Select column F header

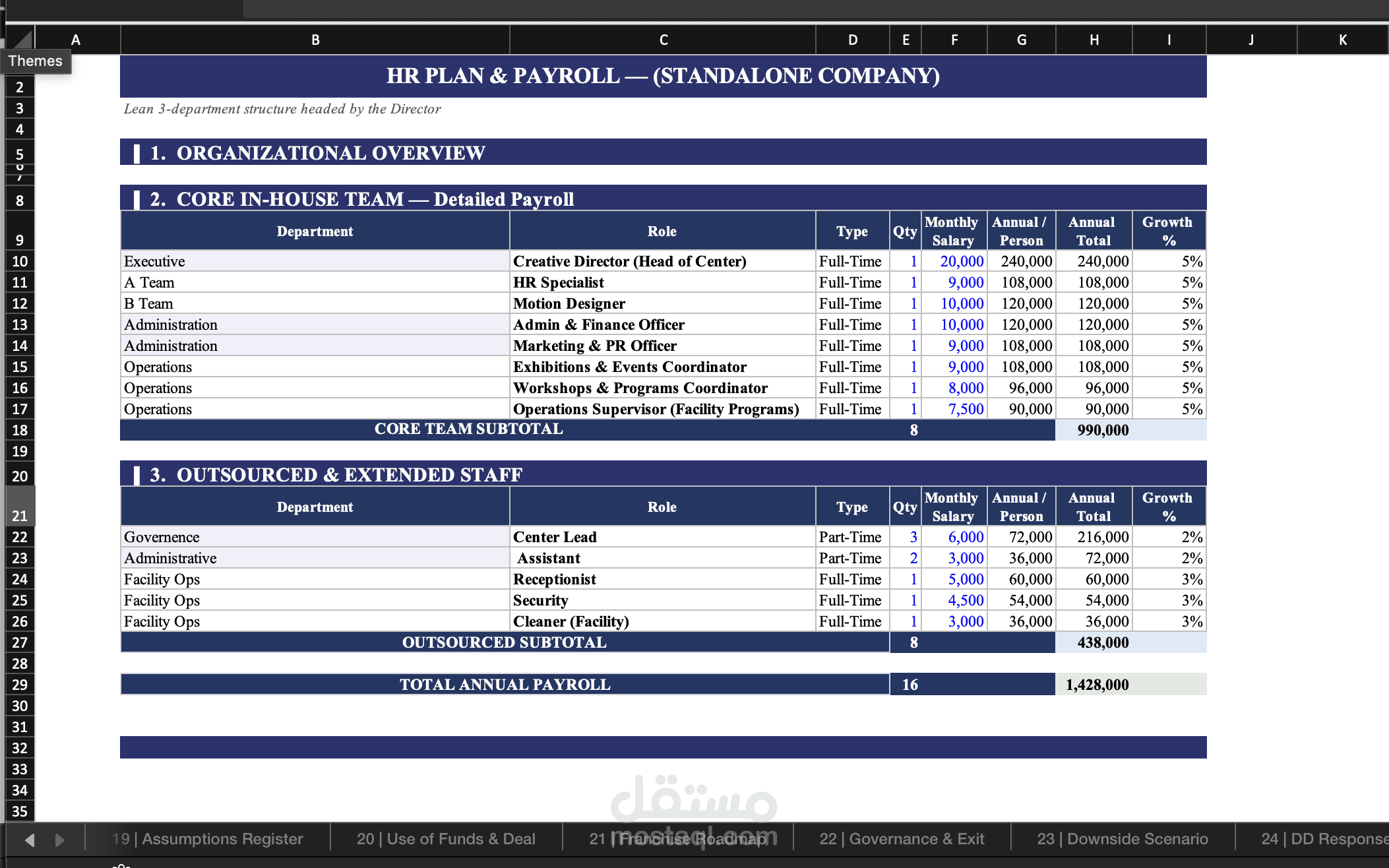pyautogui.click(x=954, y=40)
